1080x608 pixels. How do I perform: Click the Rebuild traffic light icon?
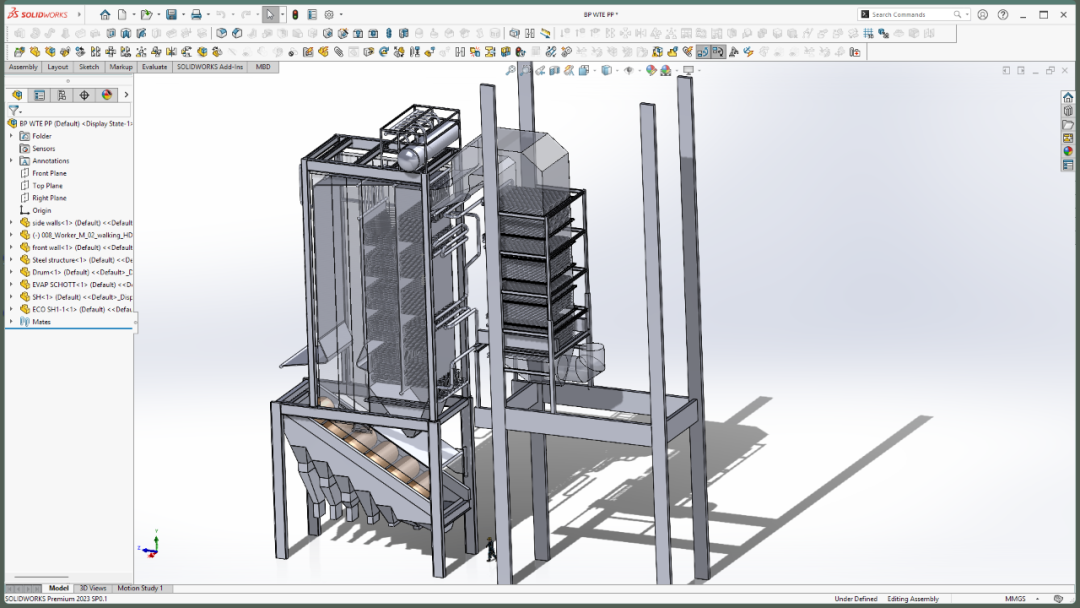point(295,14)
